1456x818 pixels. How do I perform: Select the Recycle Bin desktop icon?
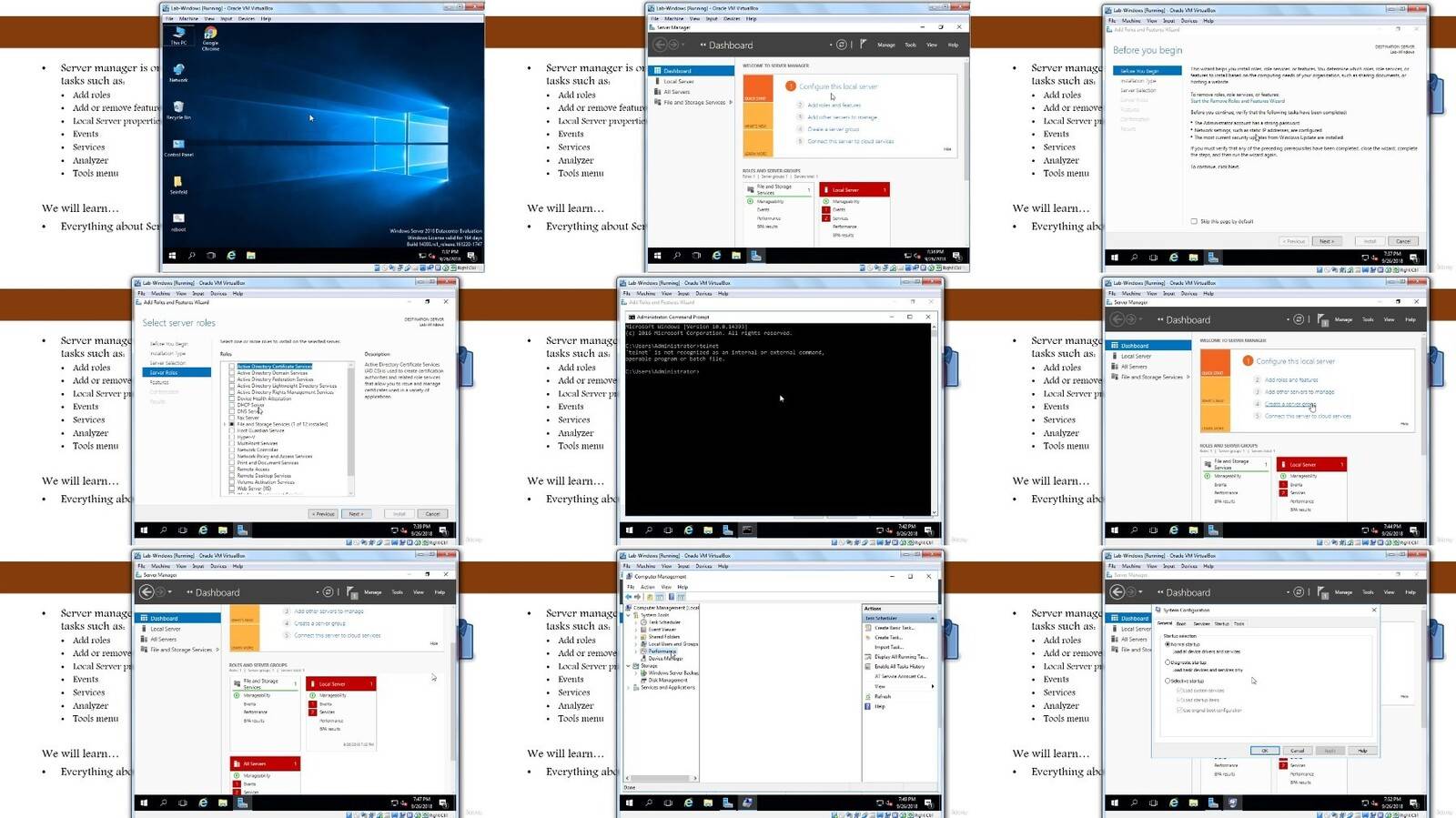[x=178, y=110]
